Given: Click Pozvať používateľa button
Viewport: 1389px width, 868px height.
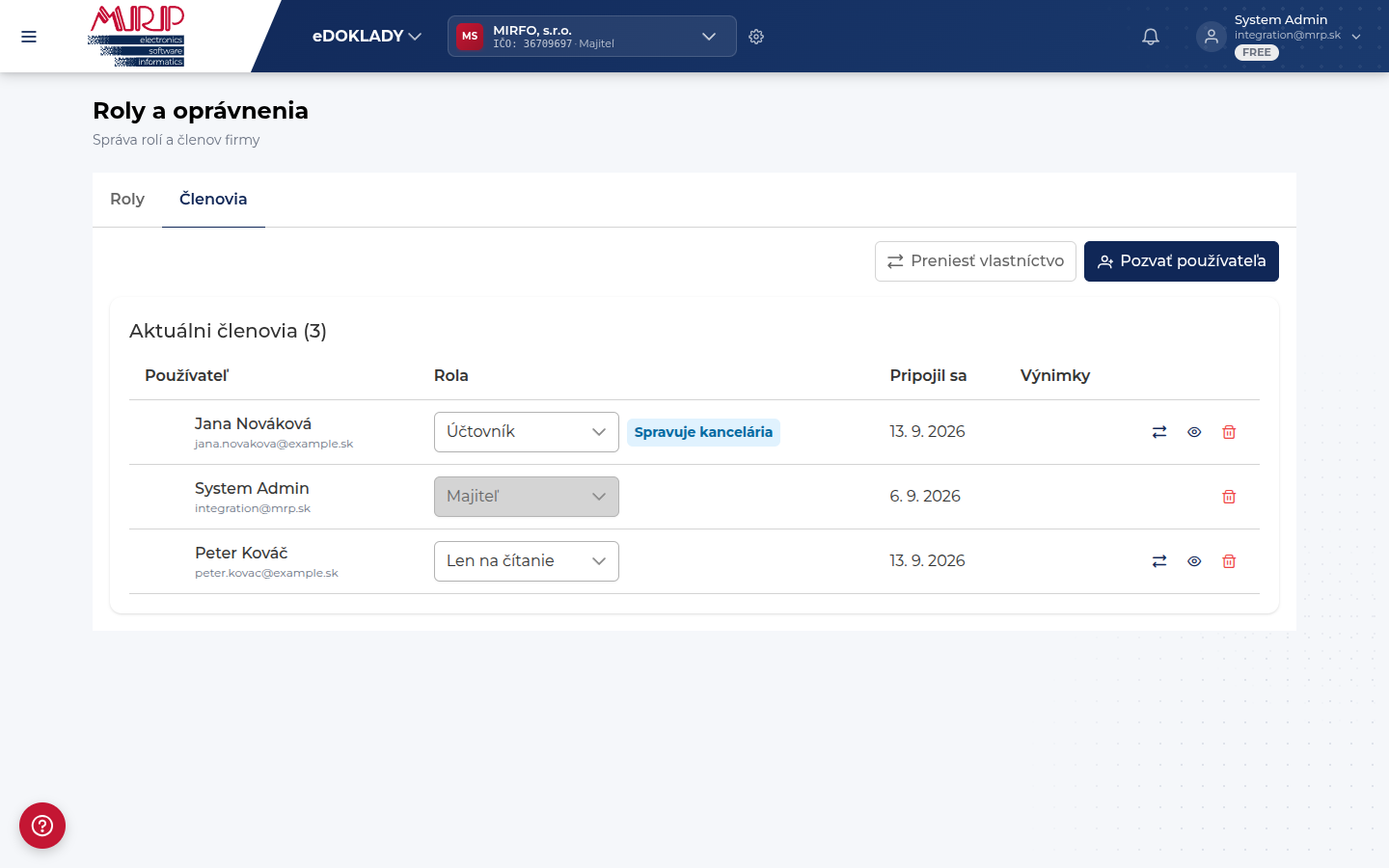Looking at the screenshot, I should pos(1182,261).
